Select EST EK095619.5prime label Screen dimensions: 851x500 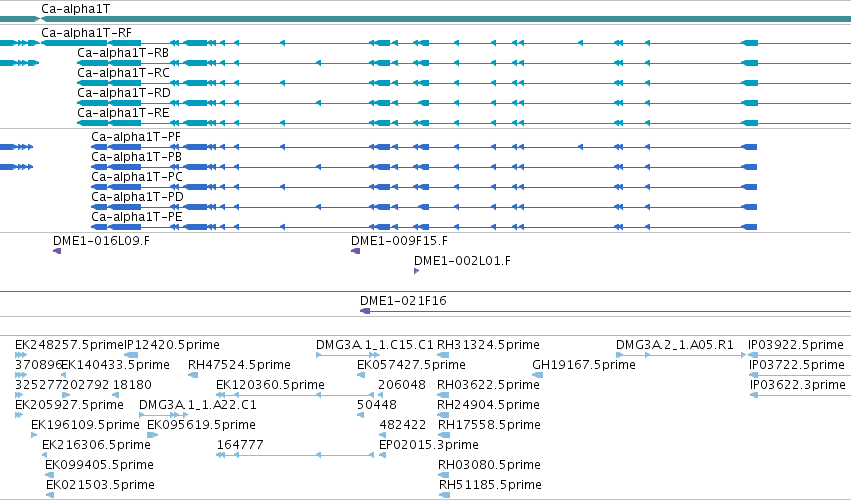[x=201, y=425]
